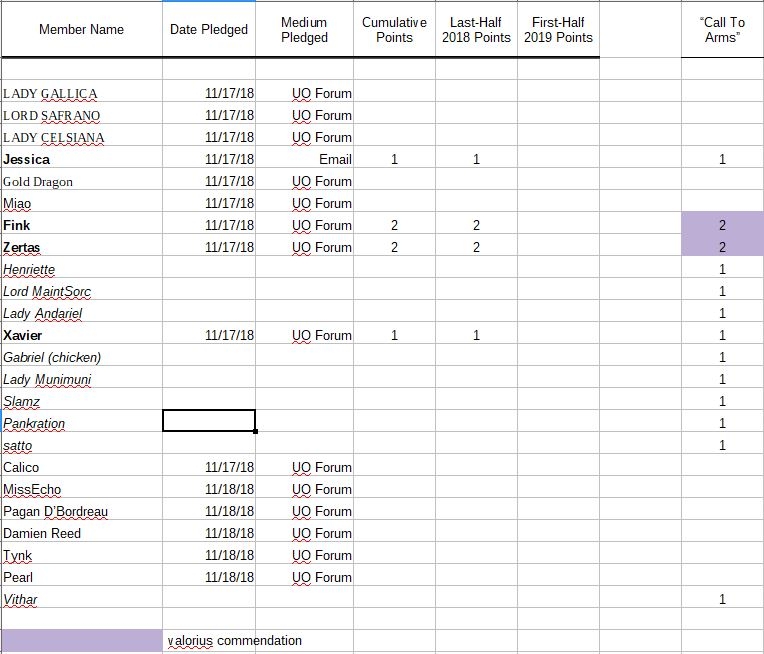
Task: Select MissEcho's 11/18/18 date cell
Action: coord(209,487)
